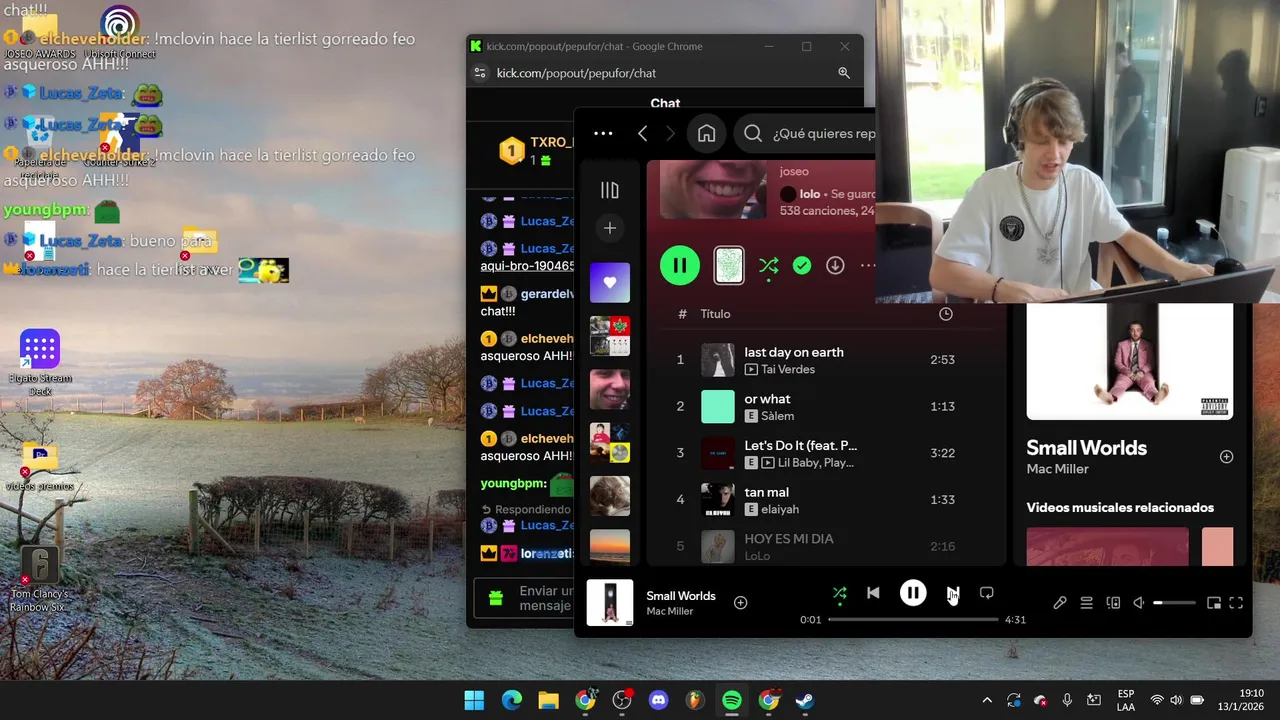Open the play queue
The height and width of the screenshot is (720, 1280).
coord(1086,603)
